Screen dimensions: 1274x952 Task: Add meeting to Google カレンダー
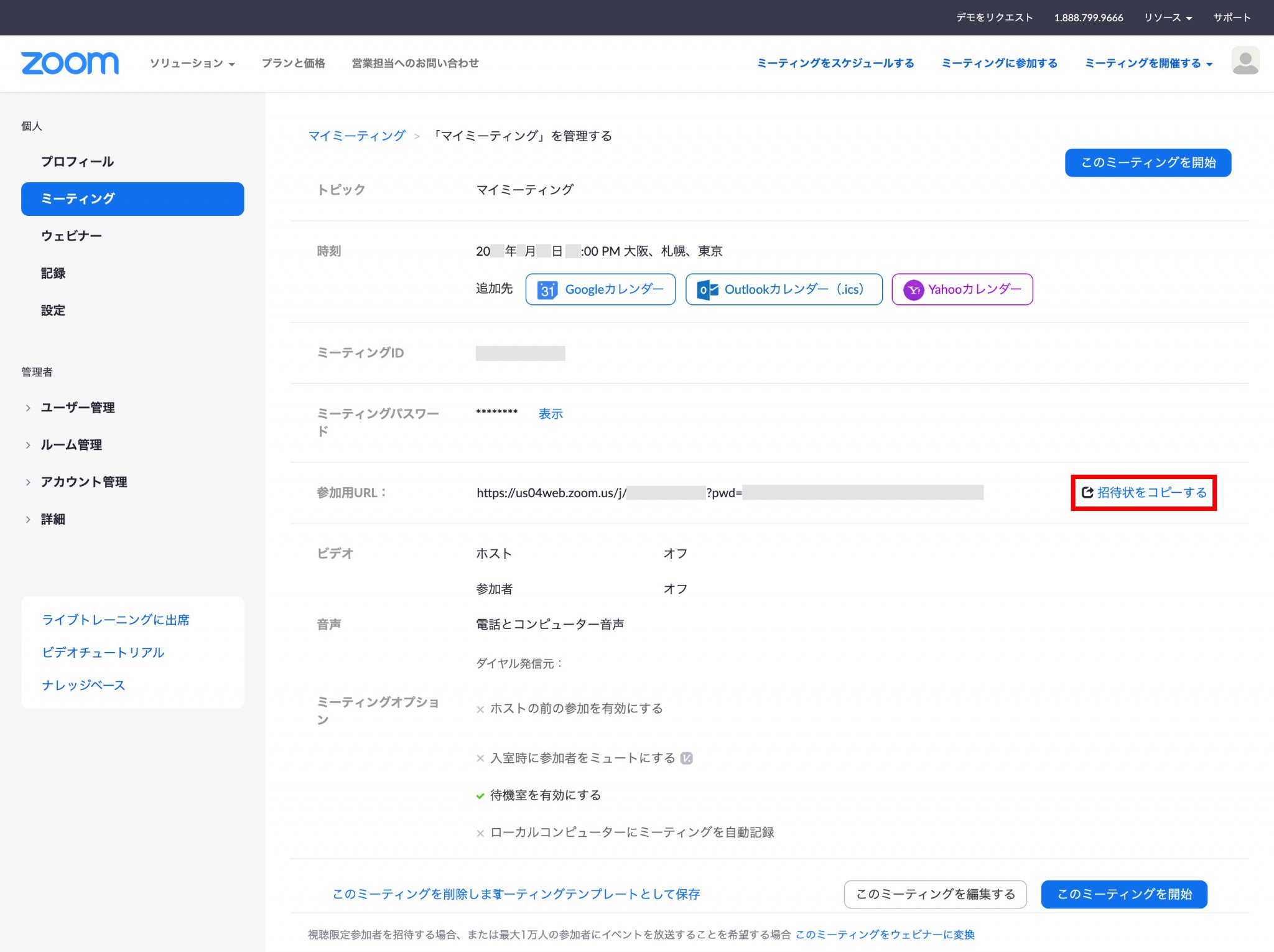[600, 289]
